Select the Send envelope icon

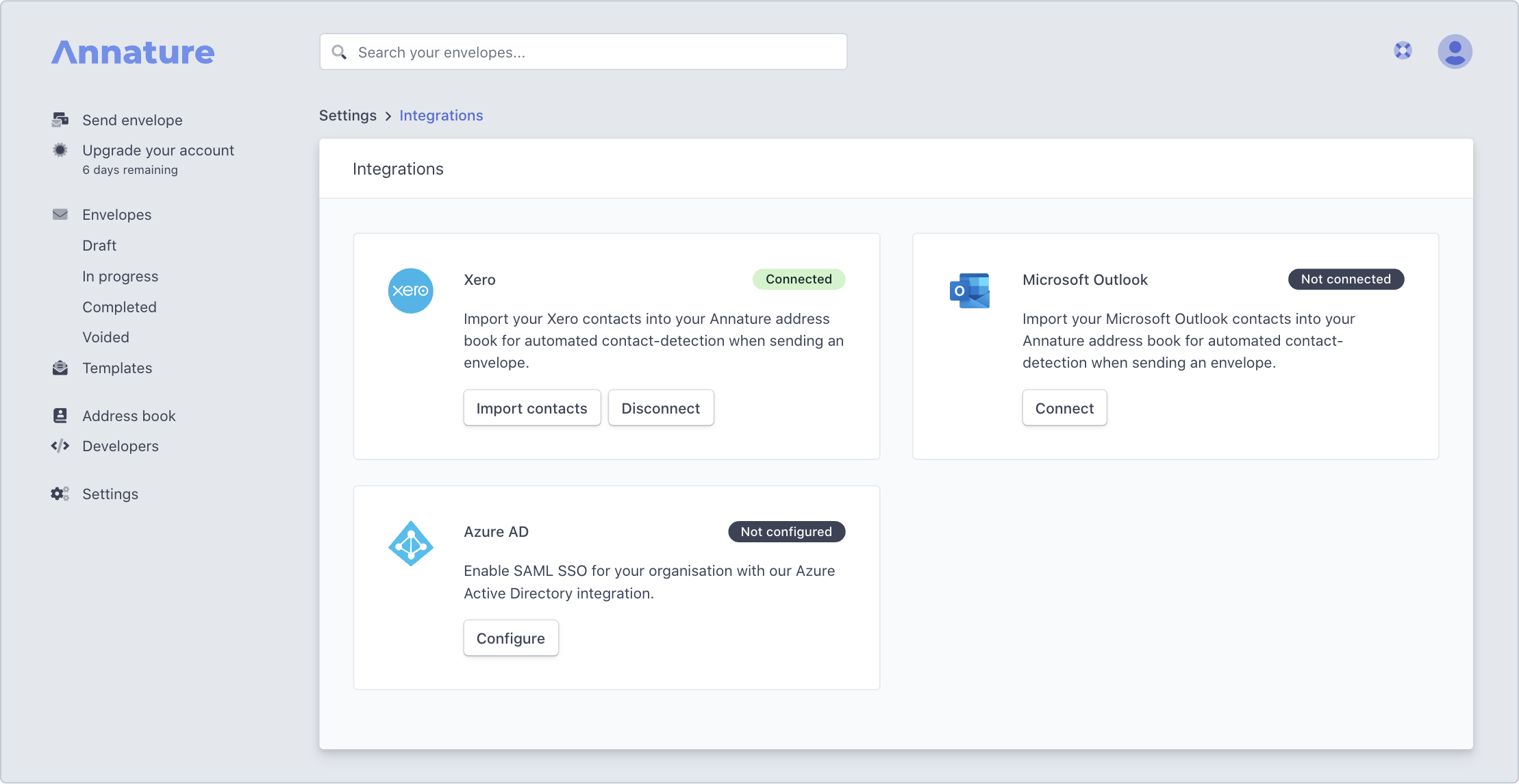tap(60, 118)
